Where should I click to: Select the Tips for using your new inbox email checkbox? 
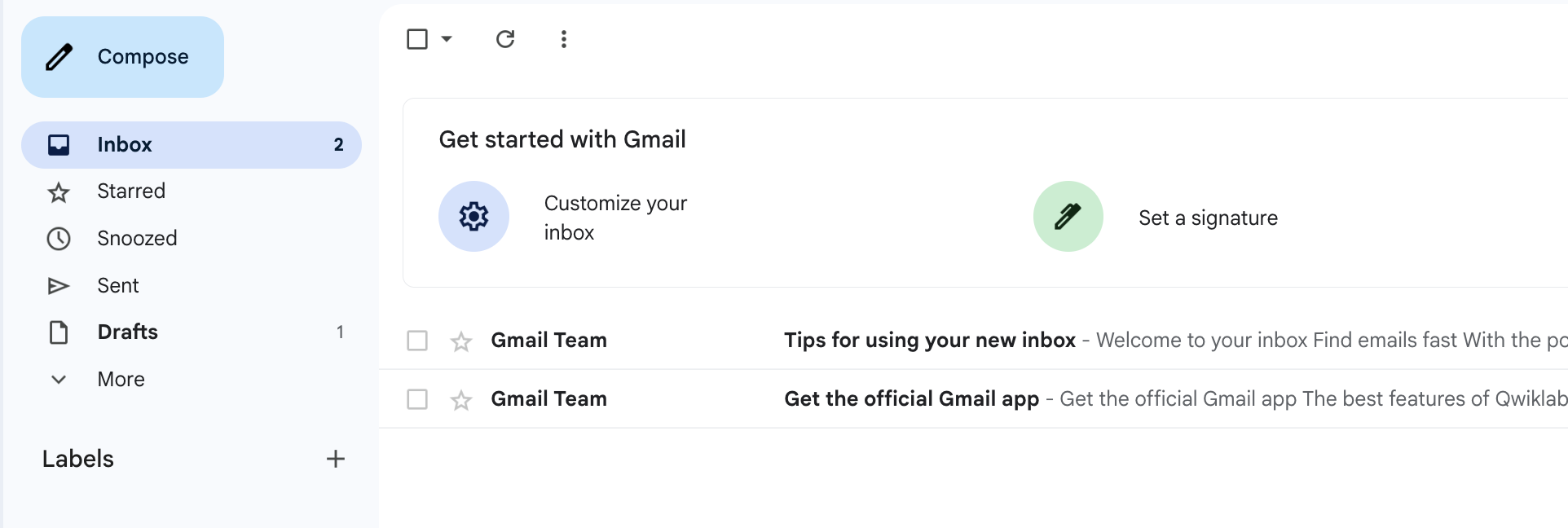pyautogui.click(x=417, y=341)
